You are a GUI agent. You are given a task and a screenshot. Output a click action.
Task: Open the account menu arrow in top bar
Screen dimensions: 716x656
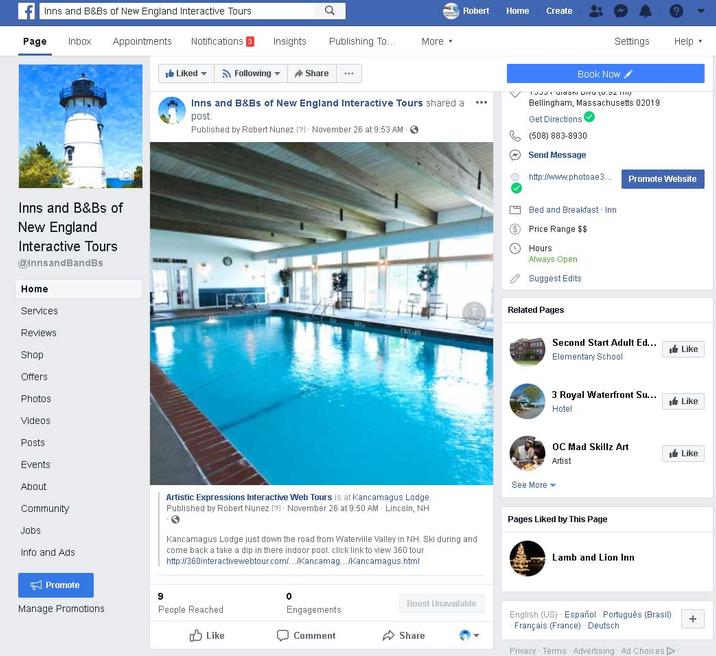700,11
